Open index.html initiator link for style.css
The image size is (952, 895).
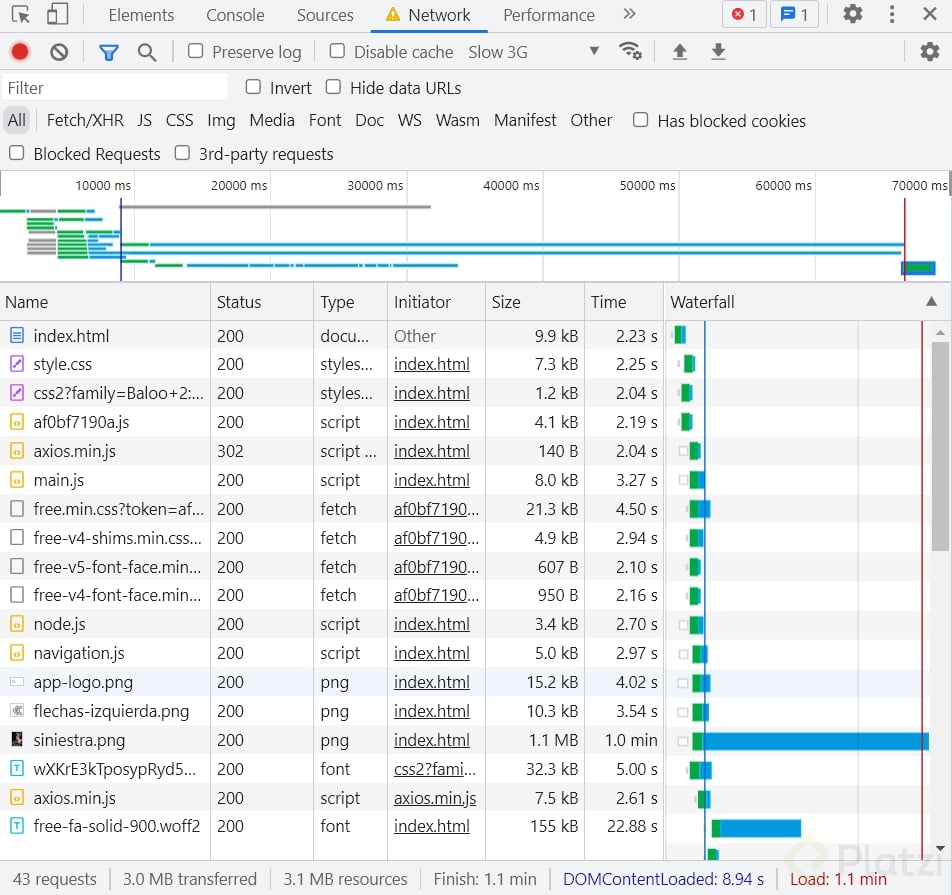pyautogui.click(x=432, y=364)
